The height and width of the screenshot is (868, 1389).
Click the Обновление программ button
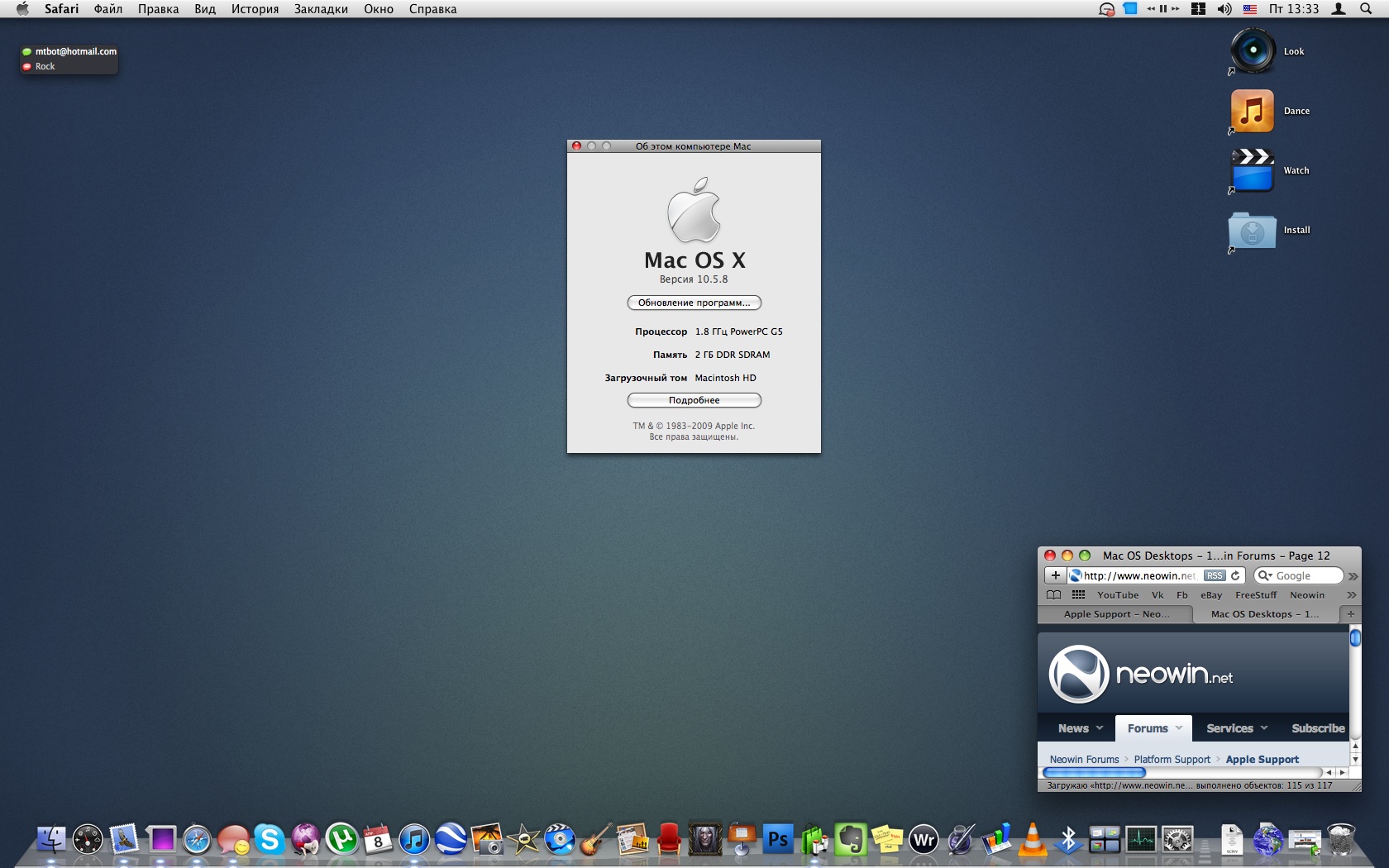tap(694, 303)
